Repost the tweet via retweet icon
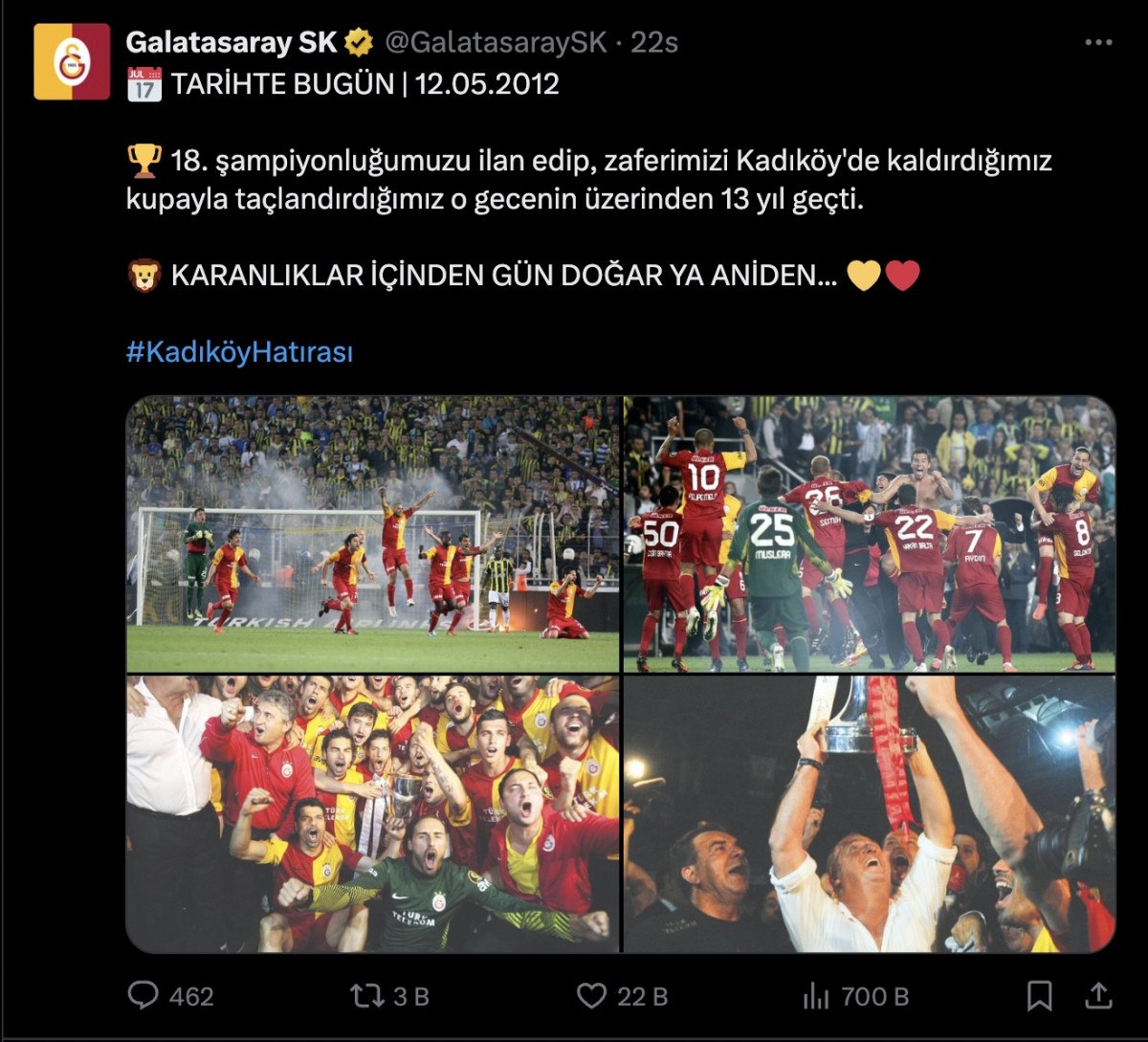This screenshot has width=1148, height=1042. pos(366,996)
